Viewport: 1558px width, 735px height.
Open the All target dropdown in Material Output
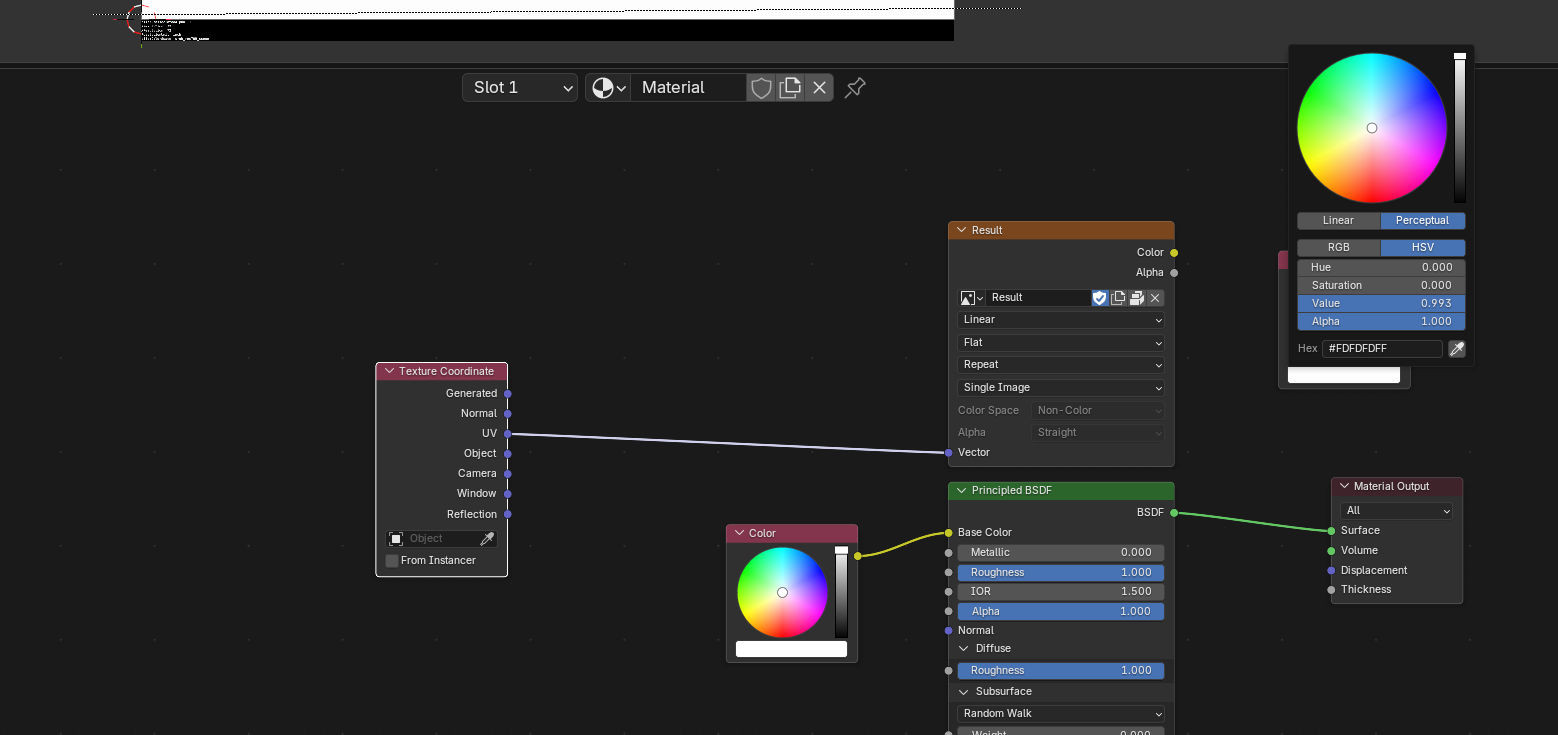pyautogui.click(x=1397, y=511)
